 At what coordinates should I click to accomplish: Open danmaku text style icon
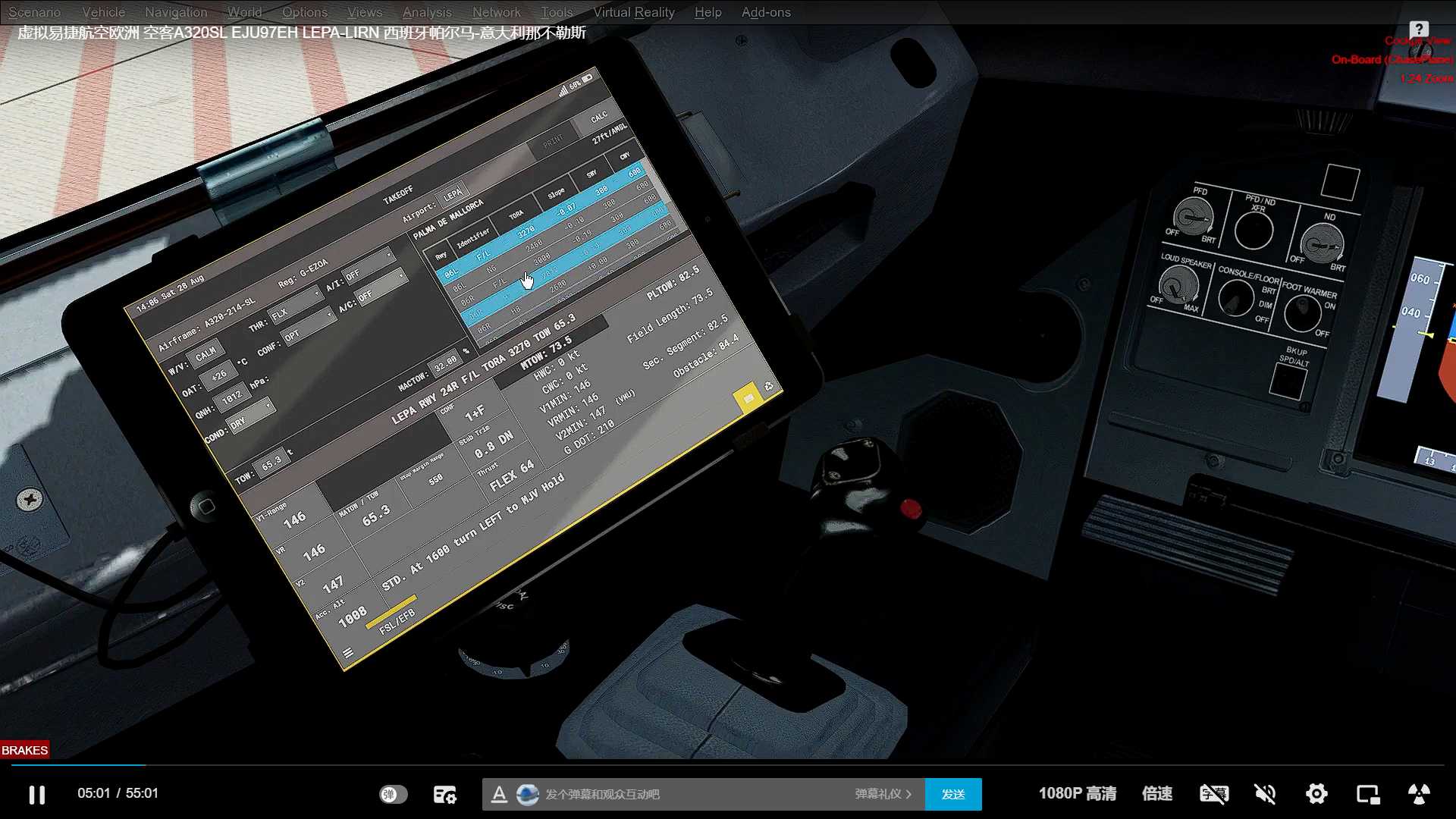click(x=499, y=794)
